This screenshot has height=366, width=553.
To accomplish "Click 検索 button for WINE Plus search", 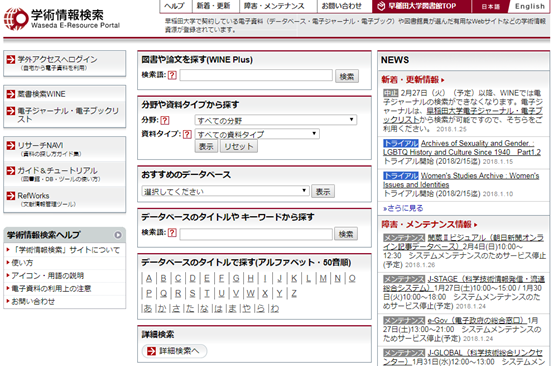I will 347,76.
